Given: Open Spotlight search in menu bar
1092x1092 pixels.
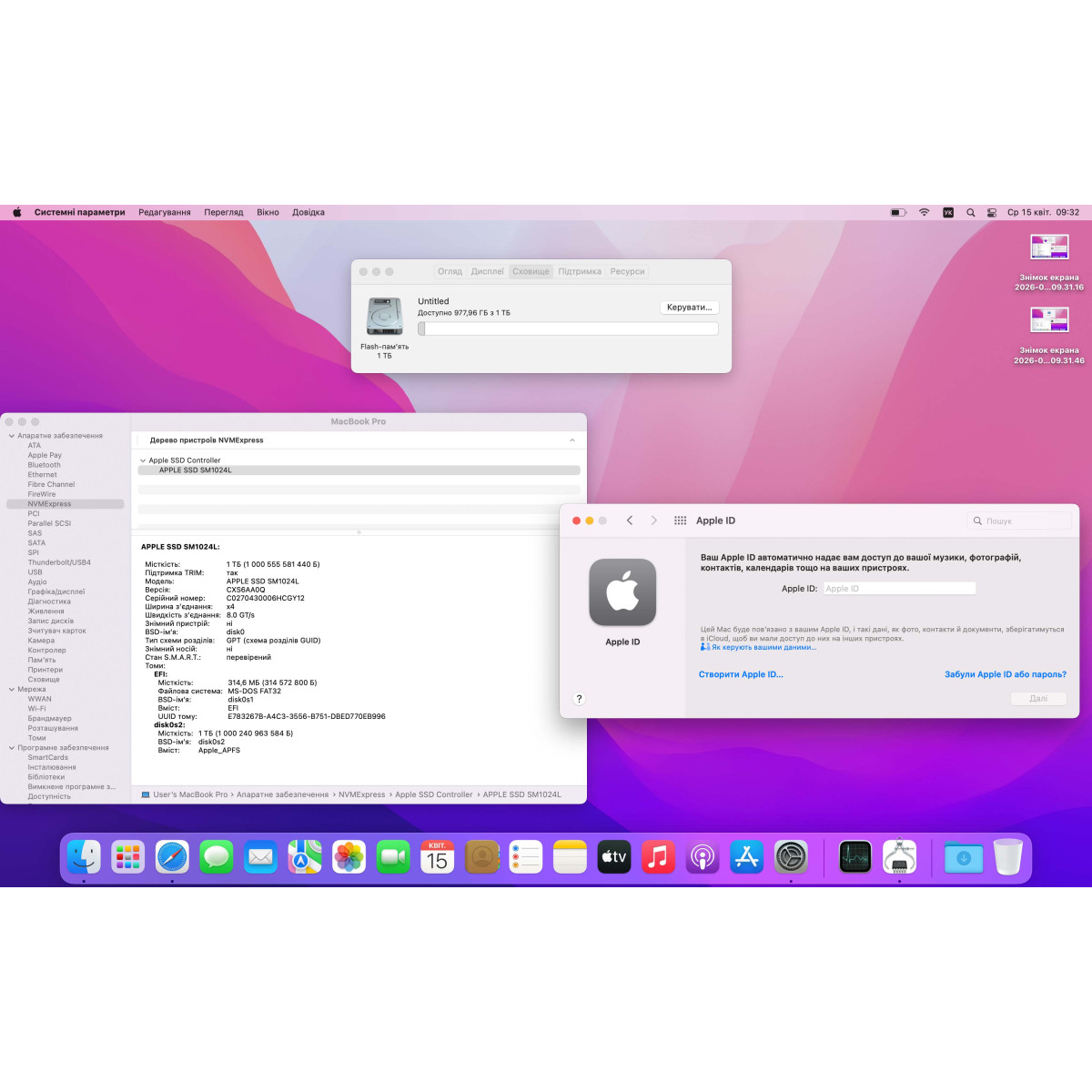Looking at the screenshot, I should [970, 212].
